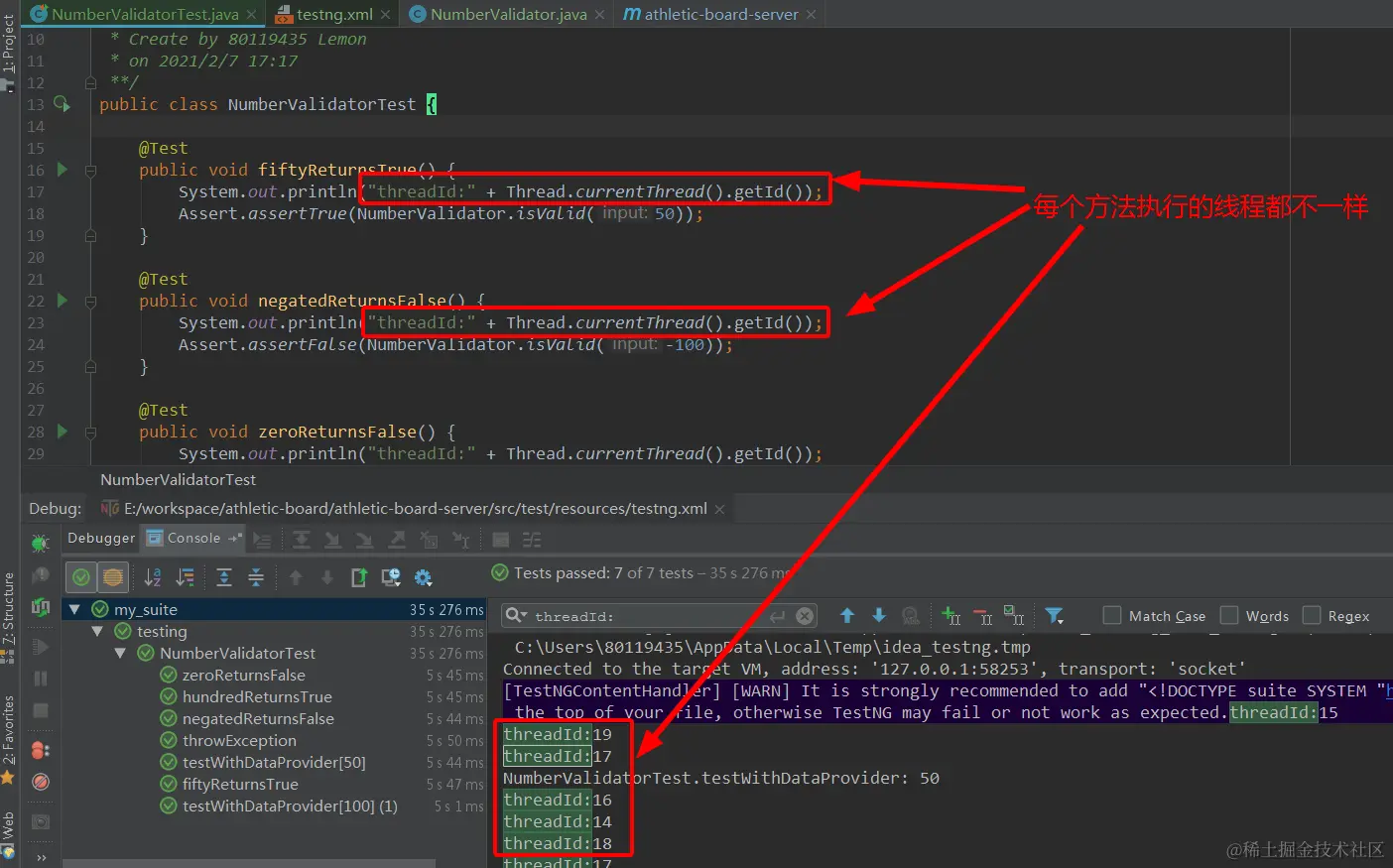The width and height of the screenshot is (1393, 868).
Task: Select all search occurrences
Action: (1014, 616)
